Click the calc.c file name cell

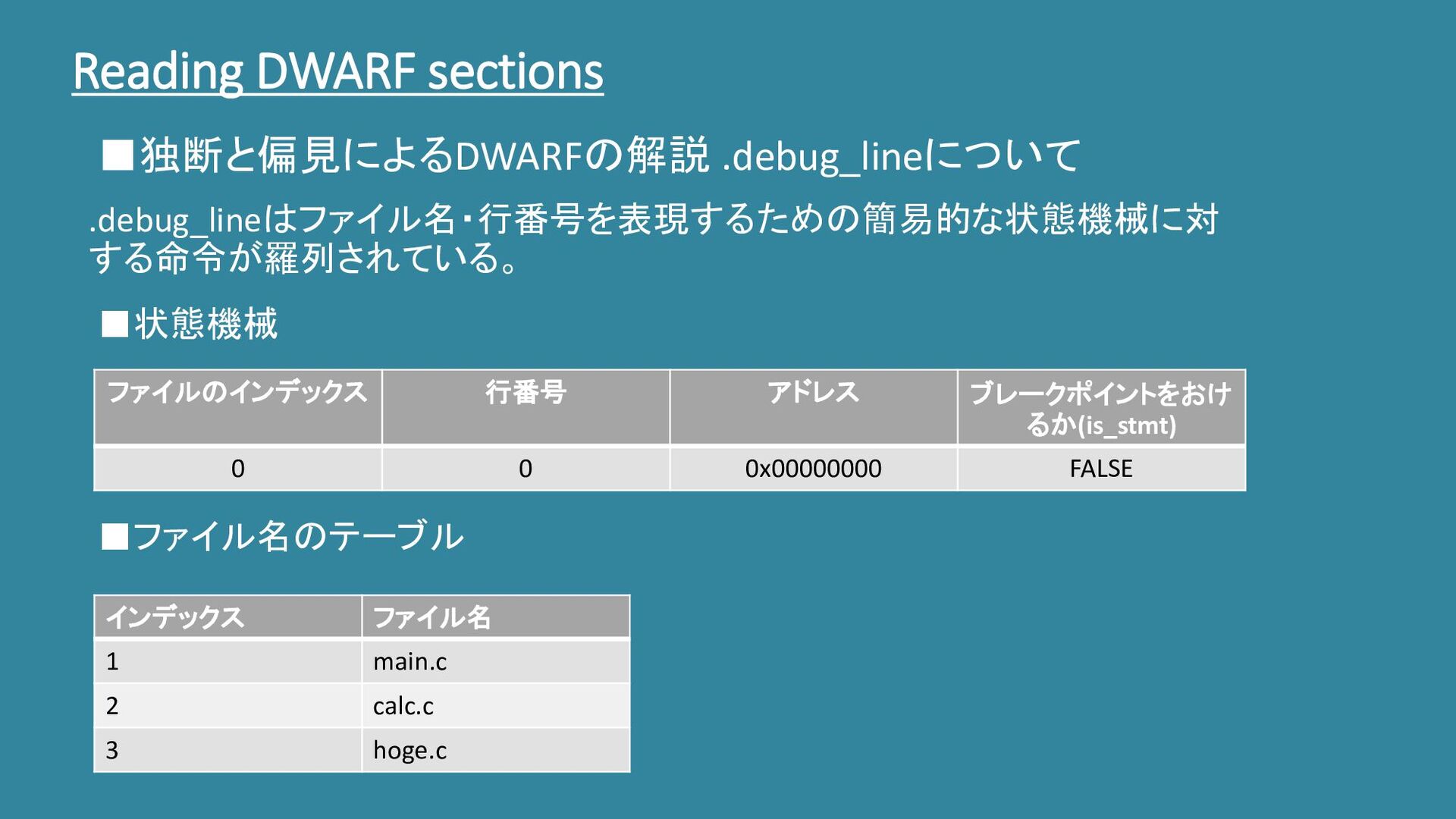(403, 706)
